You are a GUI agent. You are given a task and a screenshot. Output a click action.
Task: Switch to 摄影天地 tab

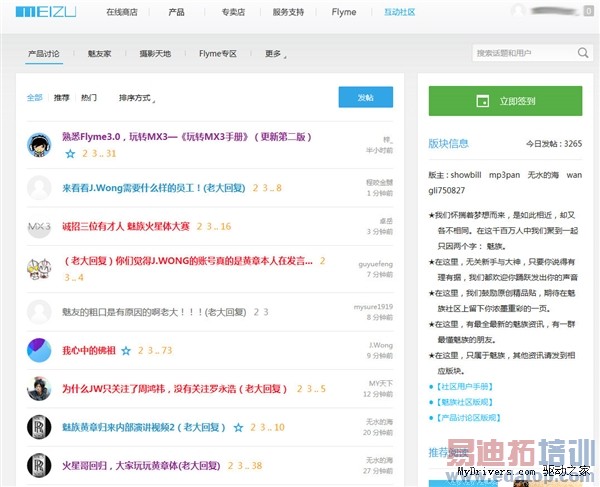pyautogui.click(x=155, y=54)
